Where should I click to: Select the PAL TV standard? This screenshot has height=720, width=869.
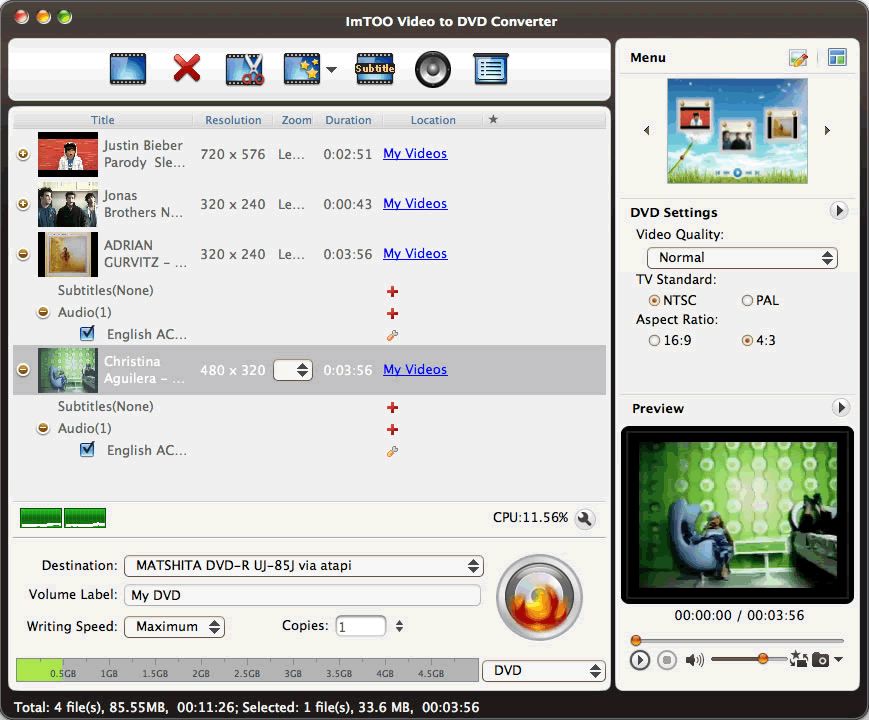747,300
